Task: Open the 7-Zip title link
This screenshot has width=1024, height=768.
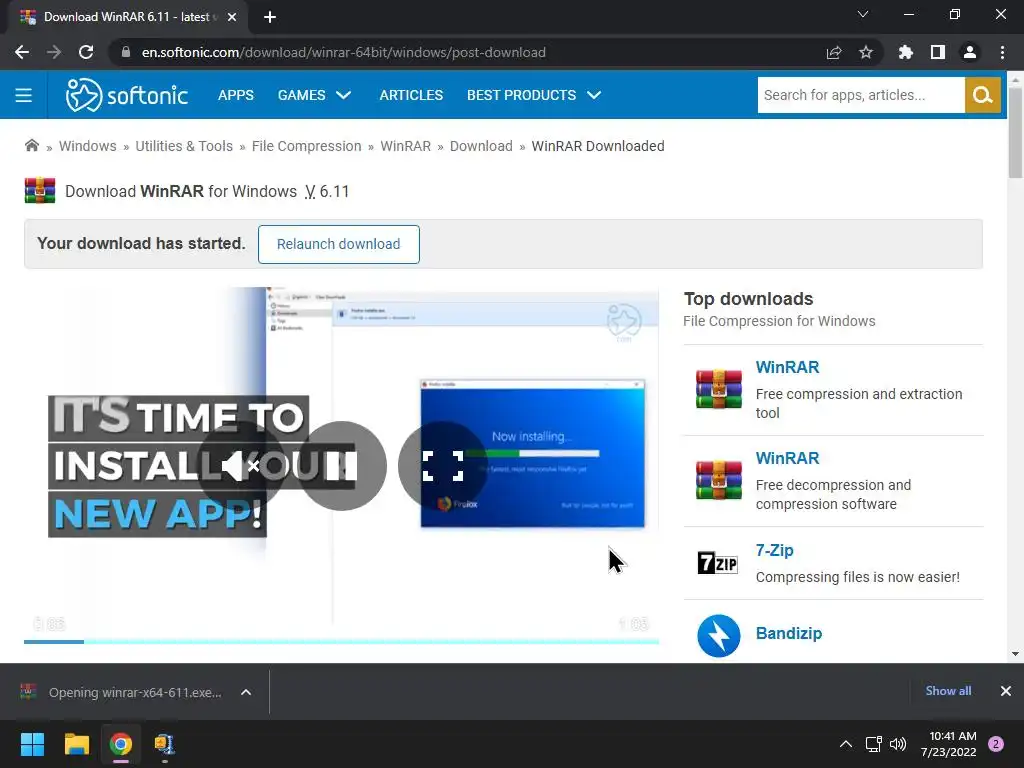Action: (775, 551)
